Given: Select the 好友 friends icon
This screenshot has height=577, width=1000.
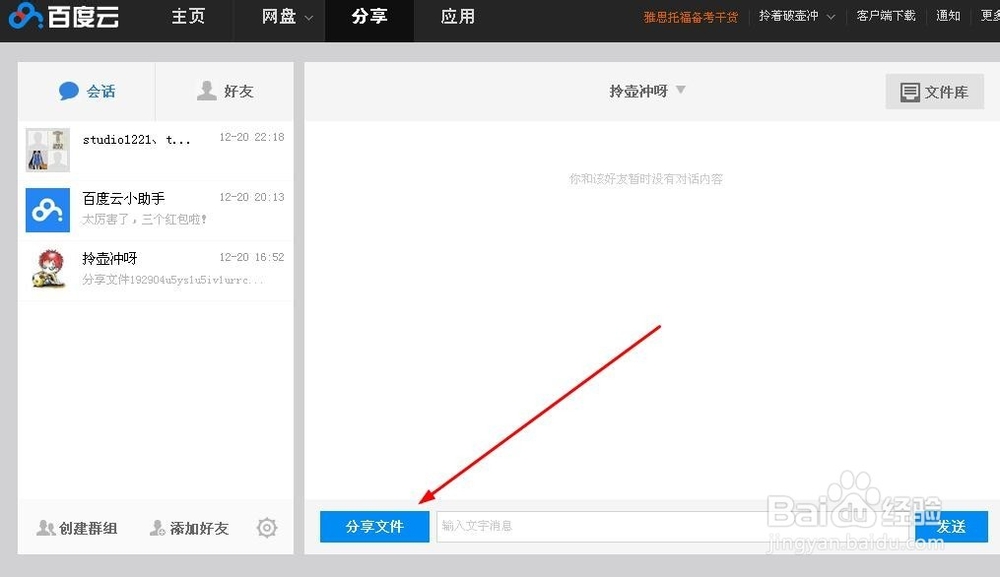Looking at the screenshot, I should point(206,91).
